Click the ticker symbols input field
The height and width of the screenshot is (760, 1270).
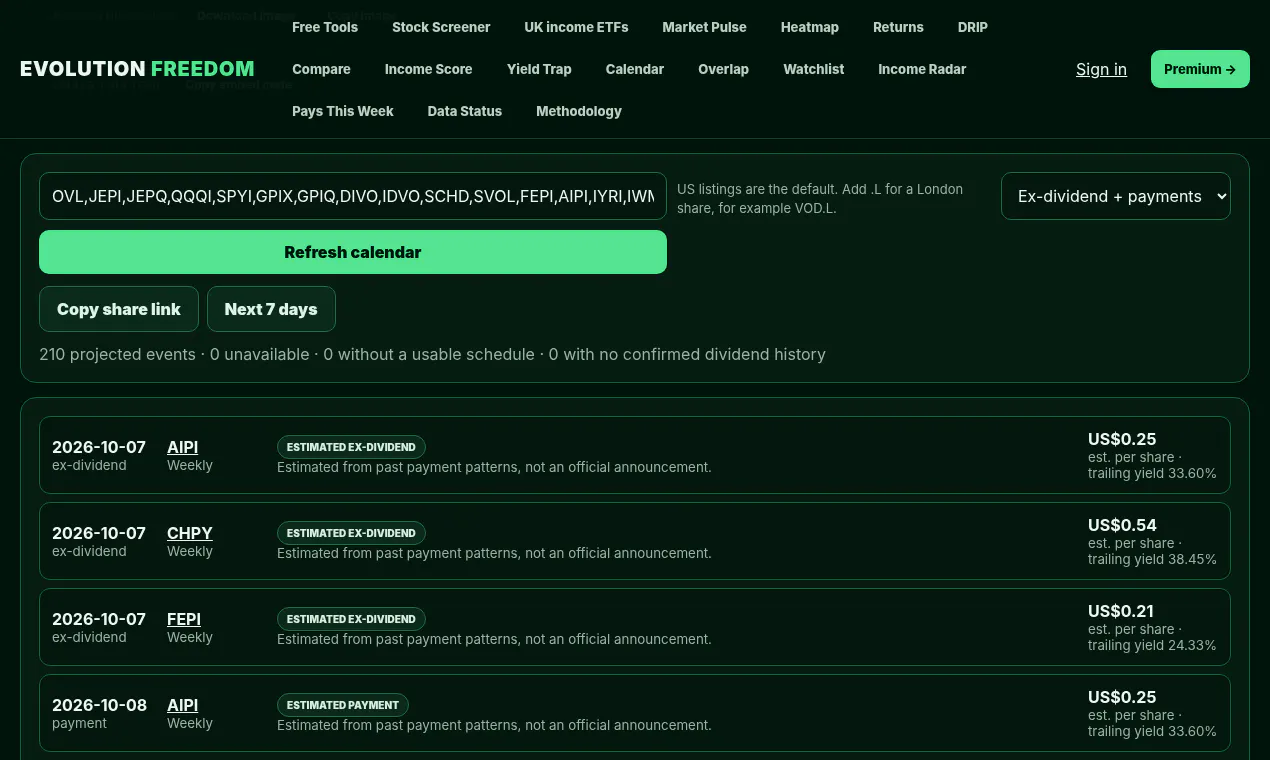pyautogui.click(x=353, y=196)
